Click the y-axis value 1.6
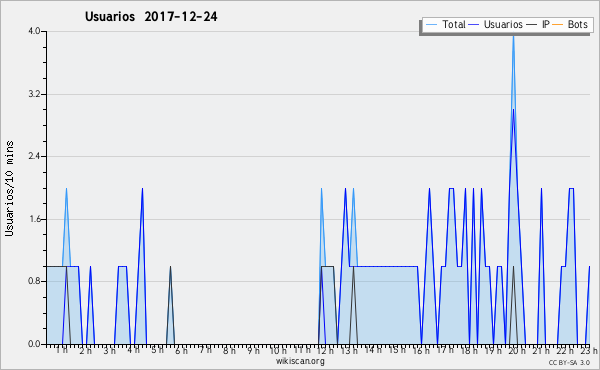 34,219
